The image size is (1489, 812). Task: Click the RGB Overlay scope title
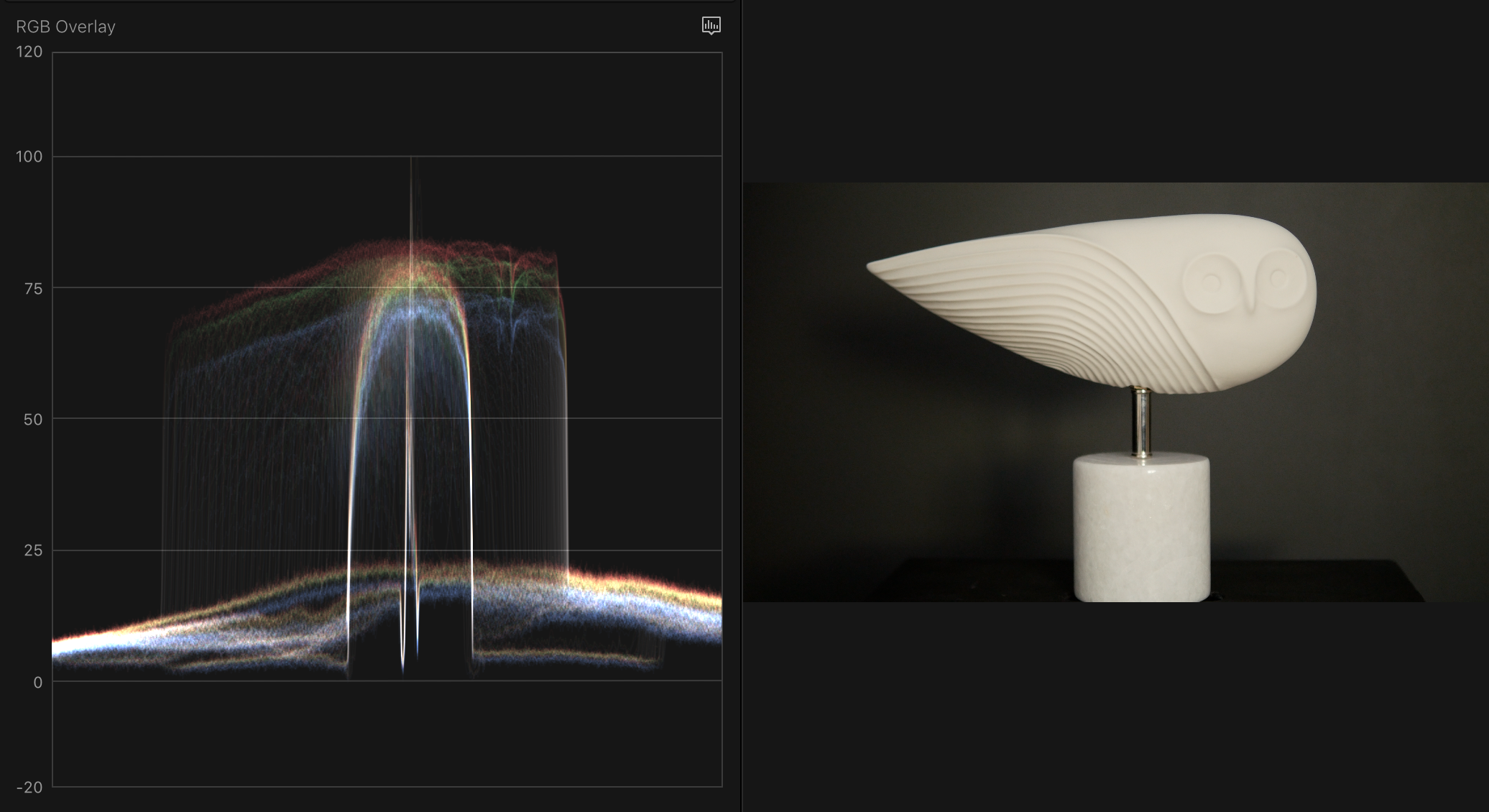pyautogui.click(x=65, y=27)
